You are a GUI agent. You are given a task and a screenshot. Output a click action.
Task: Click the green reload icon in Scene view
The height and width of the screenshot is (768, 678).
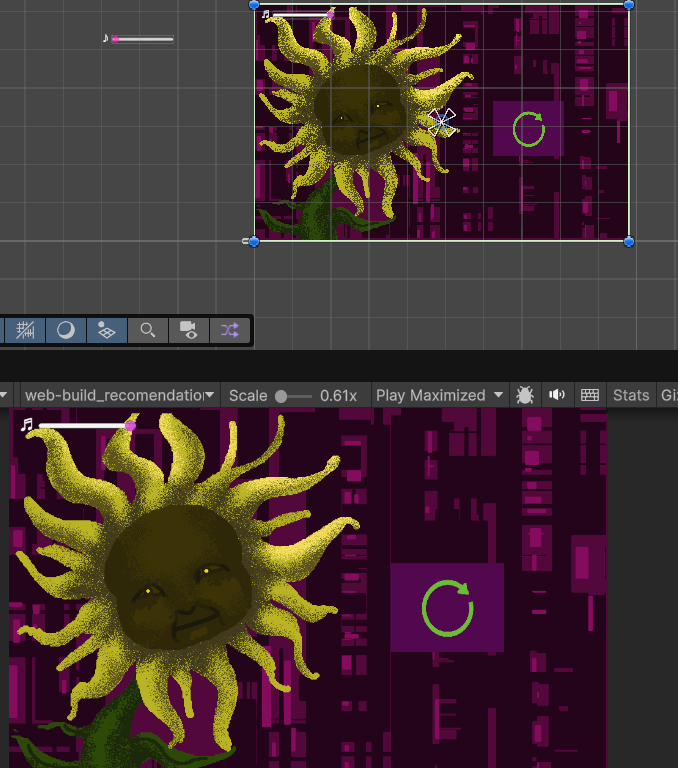528,129
